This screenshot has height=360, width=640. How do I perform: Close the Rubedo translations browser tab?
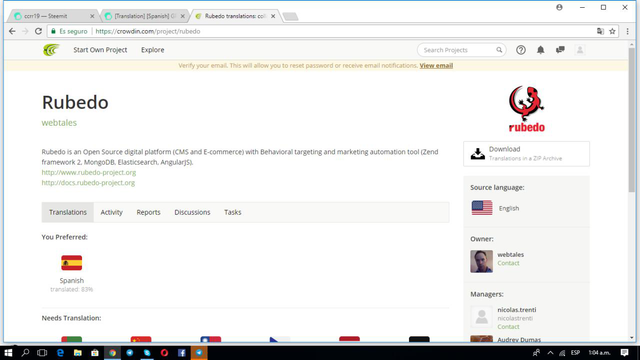point(273,16)
